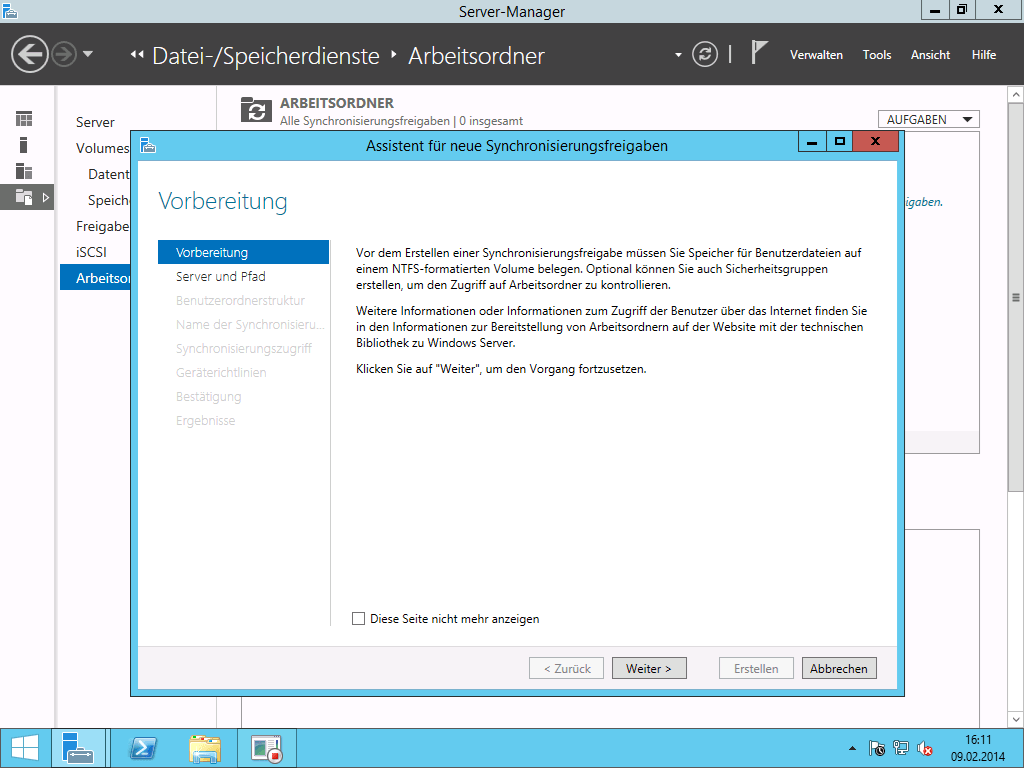Open the Tools menu
Viewport: 1024px width, 768px height.
click(x=876, y=55)
